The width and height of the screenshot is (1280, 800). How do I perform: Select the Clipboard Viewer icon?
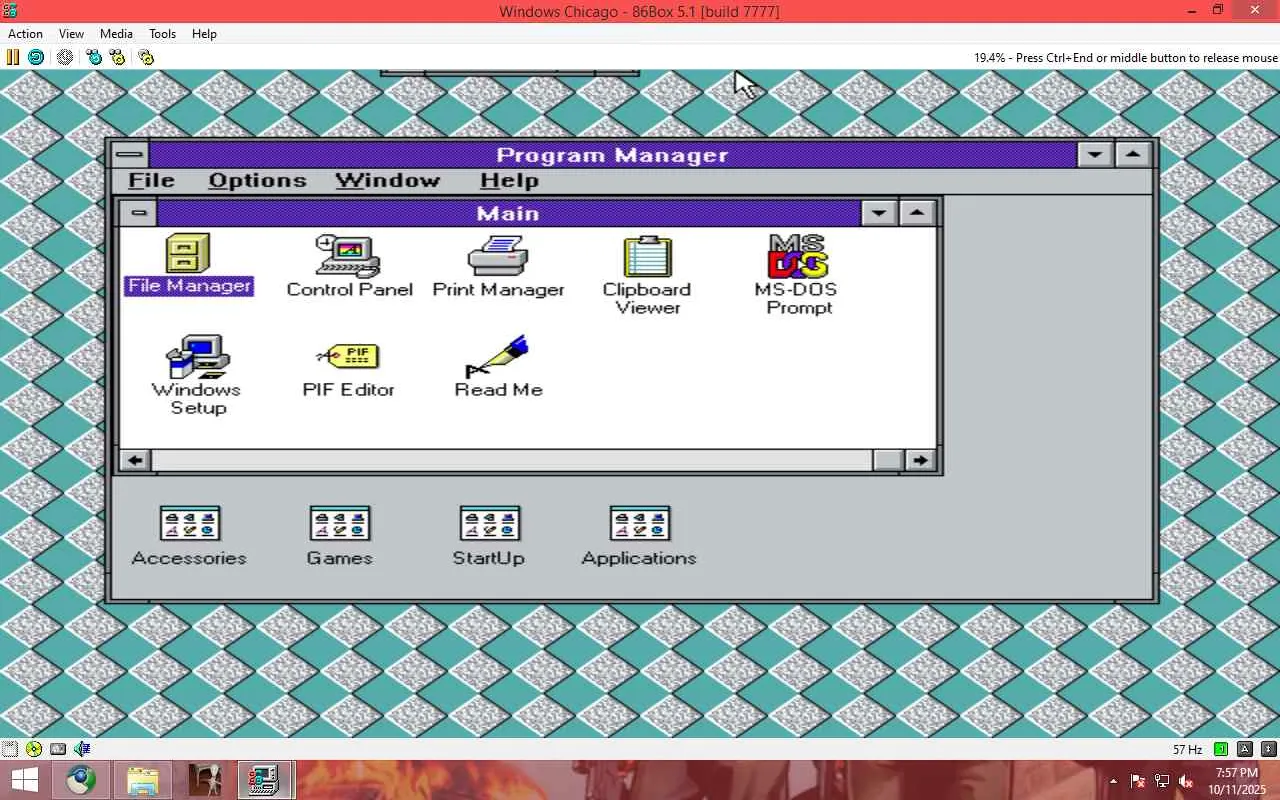coord(647,275)
